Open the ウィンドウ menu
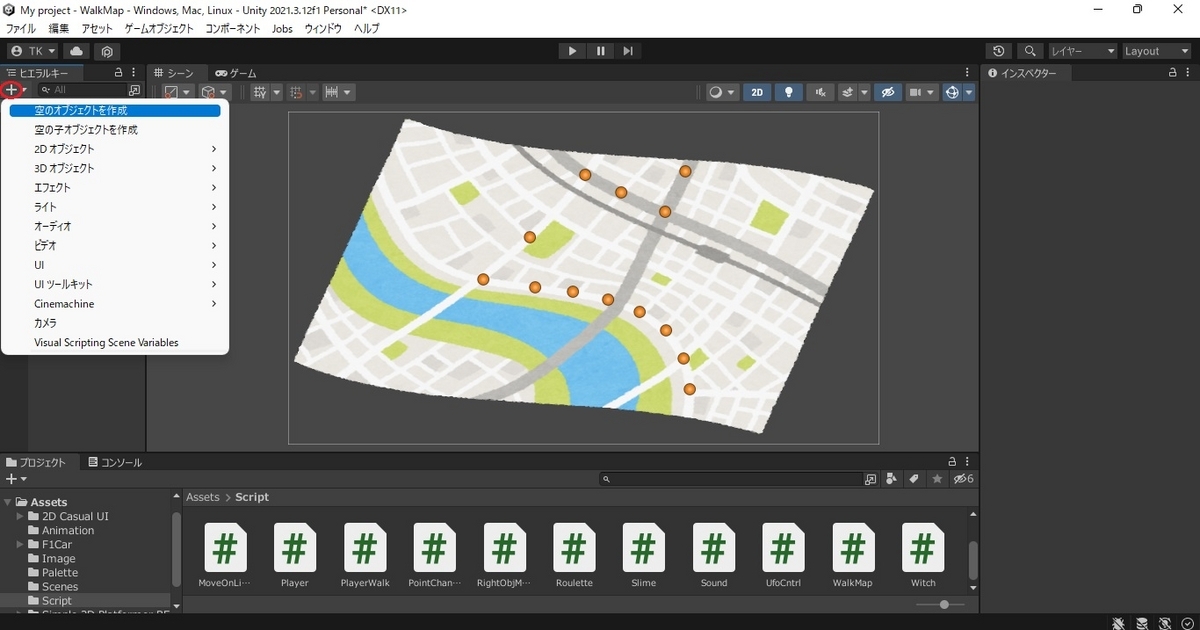Viewport: 1200px width, 630px height. [x=323, y=29]
